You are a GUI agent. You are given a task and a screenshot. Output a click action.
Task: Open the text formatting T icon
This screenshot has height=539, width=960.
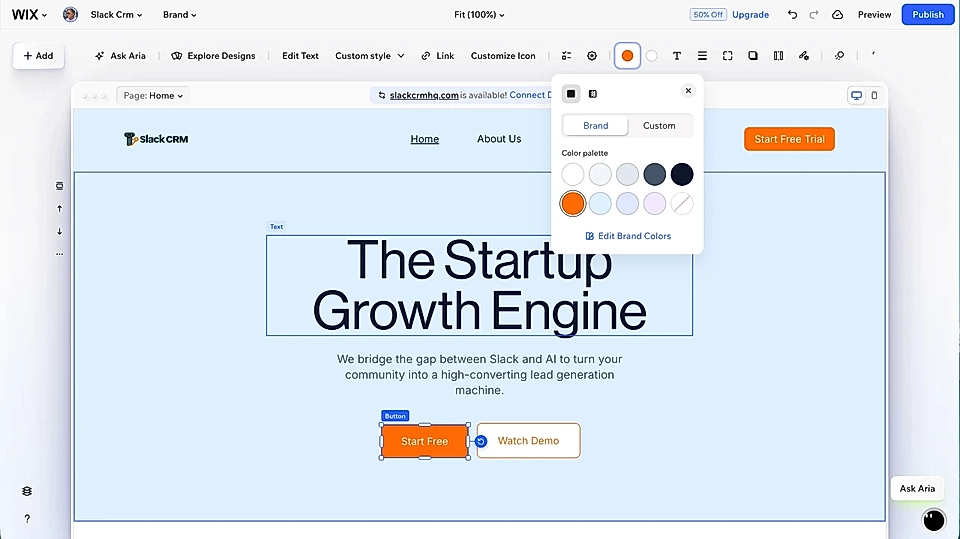click(677, 56)
